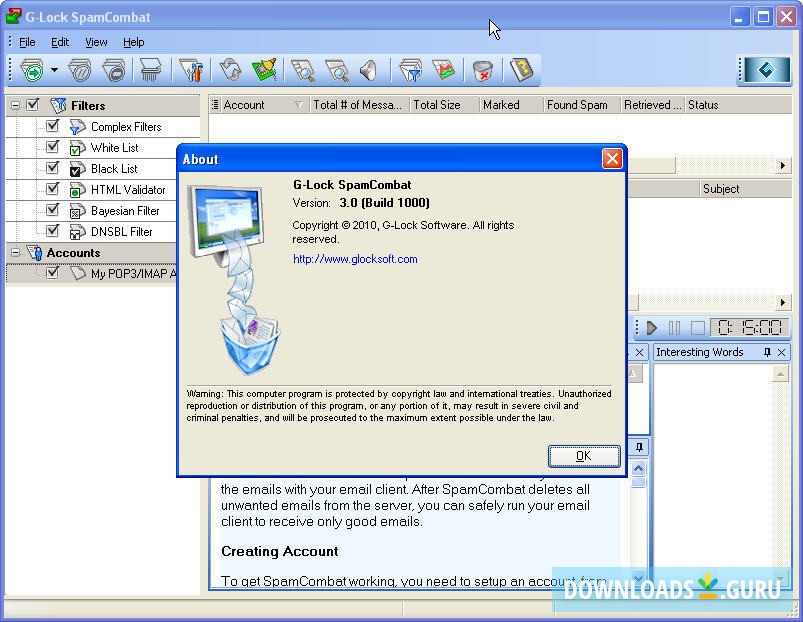Open the Edit menu
The height and width of the screenshot is (622, 803).
[x=60, y=42]
